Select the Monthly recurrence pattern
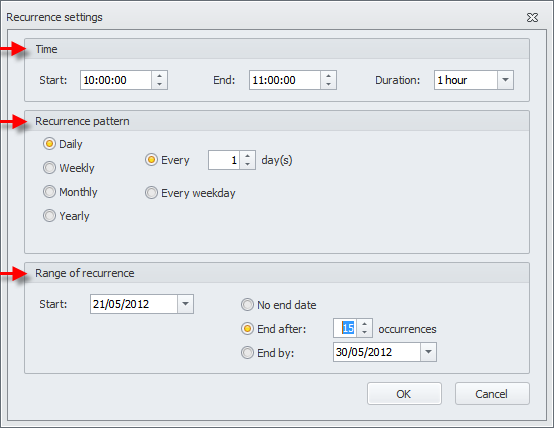The image size is (554, 428). pos(49,192)
